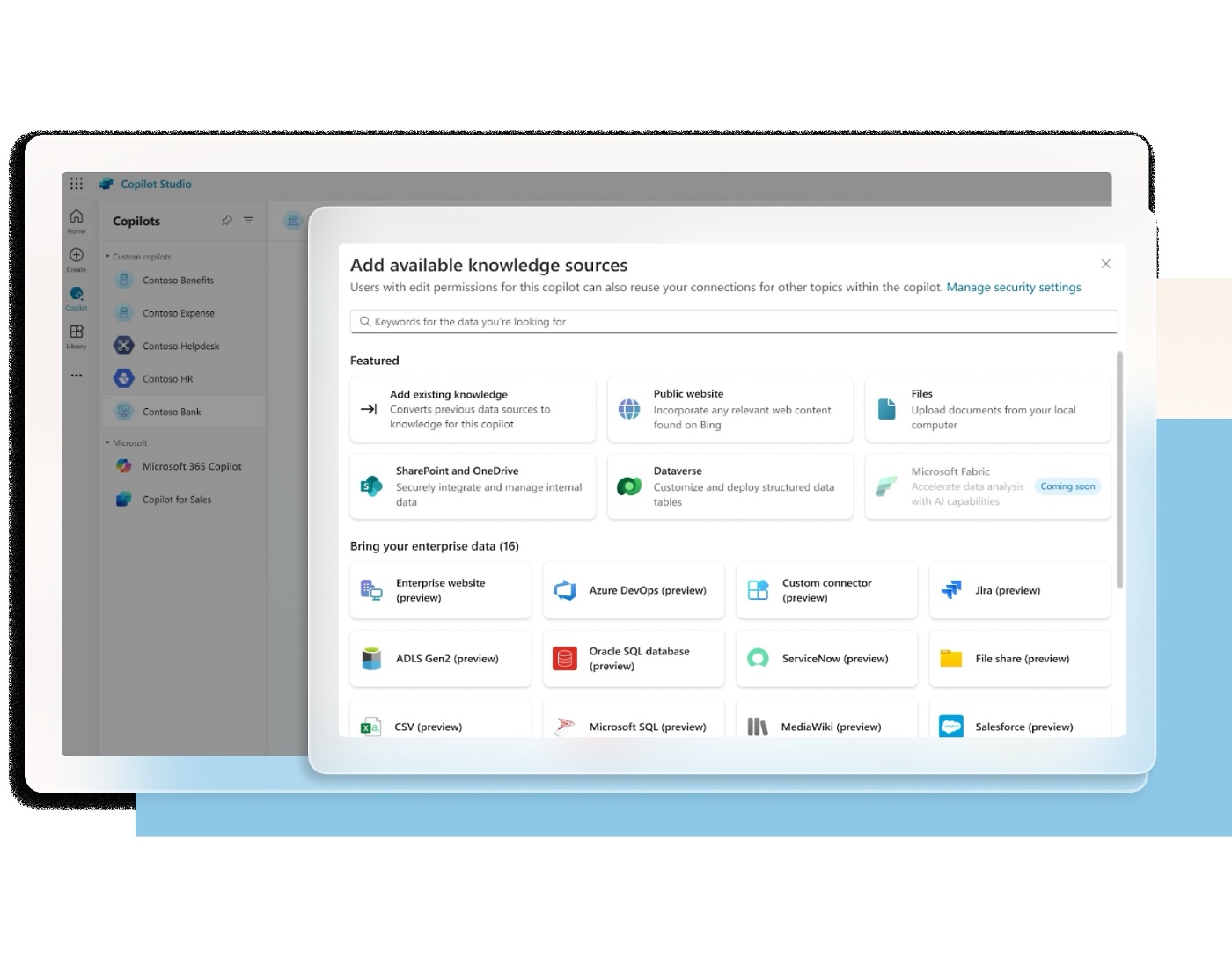
Task: Choose the Files upload card
Action: [x=987, y=409]
